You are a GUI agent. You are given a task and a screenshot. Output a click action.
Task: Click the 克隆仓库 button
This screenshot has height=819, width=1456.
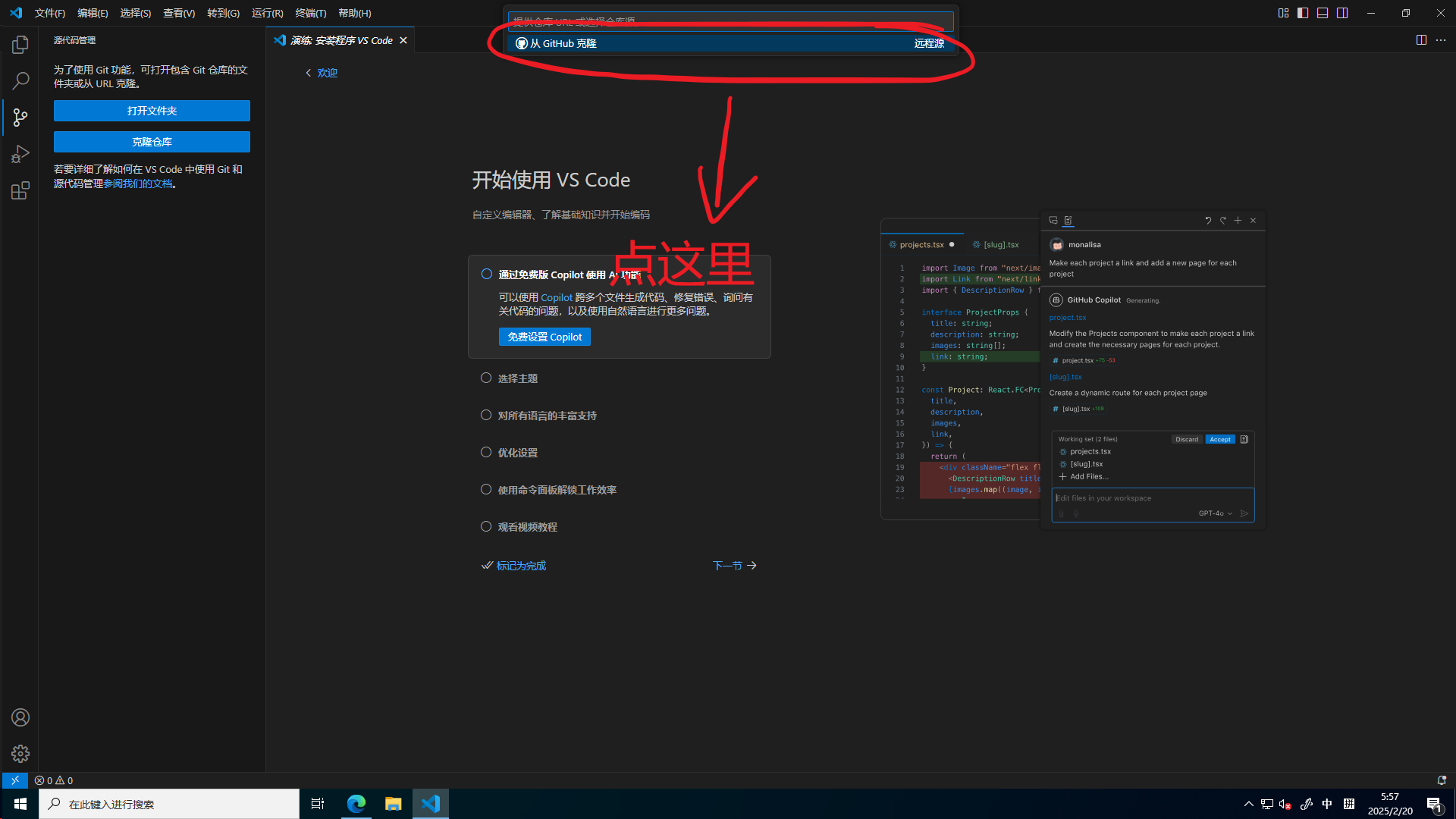pos(152,142)
